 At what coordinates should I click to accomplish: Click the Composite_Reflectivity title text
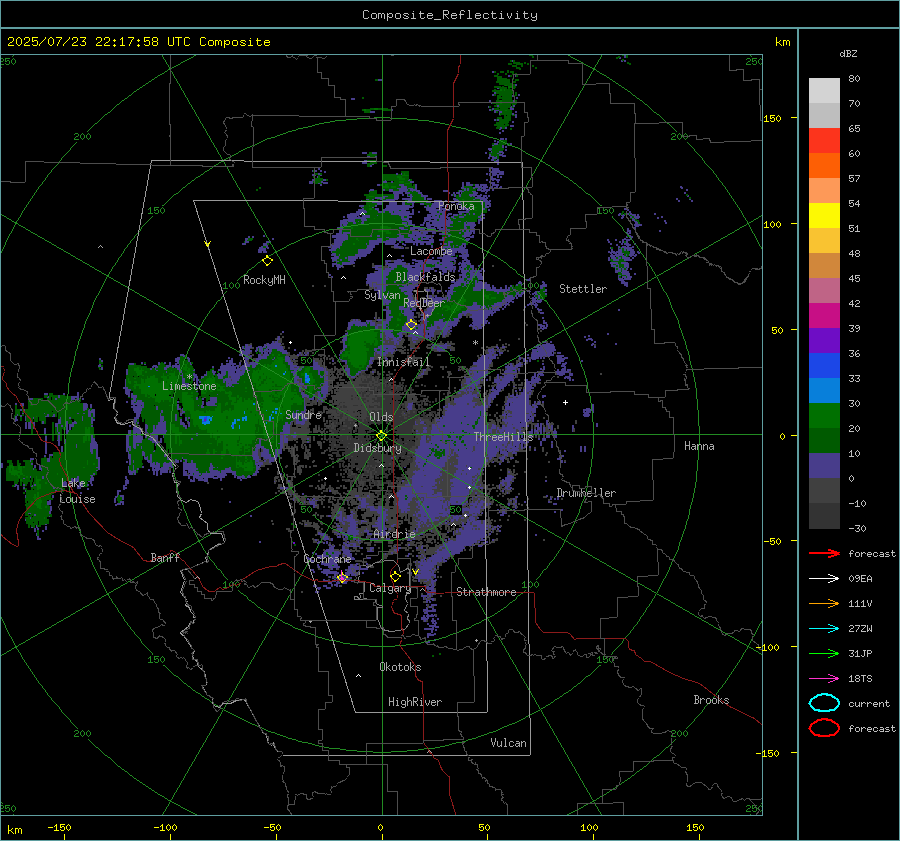coord(450,15)
